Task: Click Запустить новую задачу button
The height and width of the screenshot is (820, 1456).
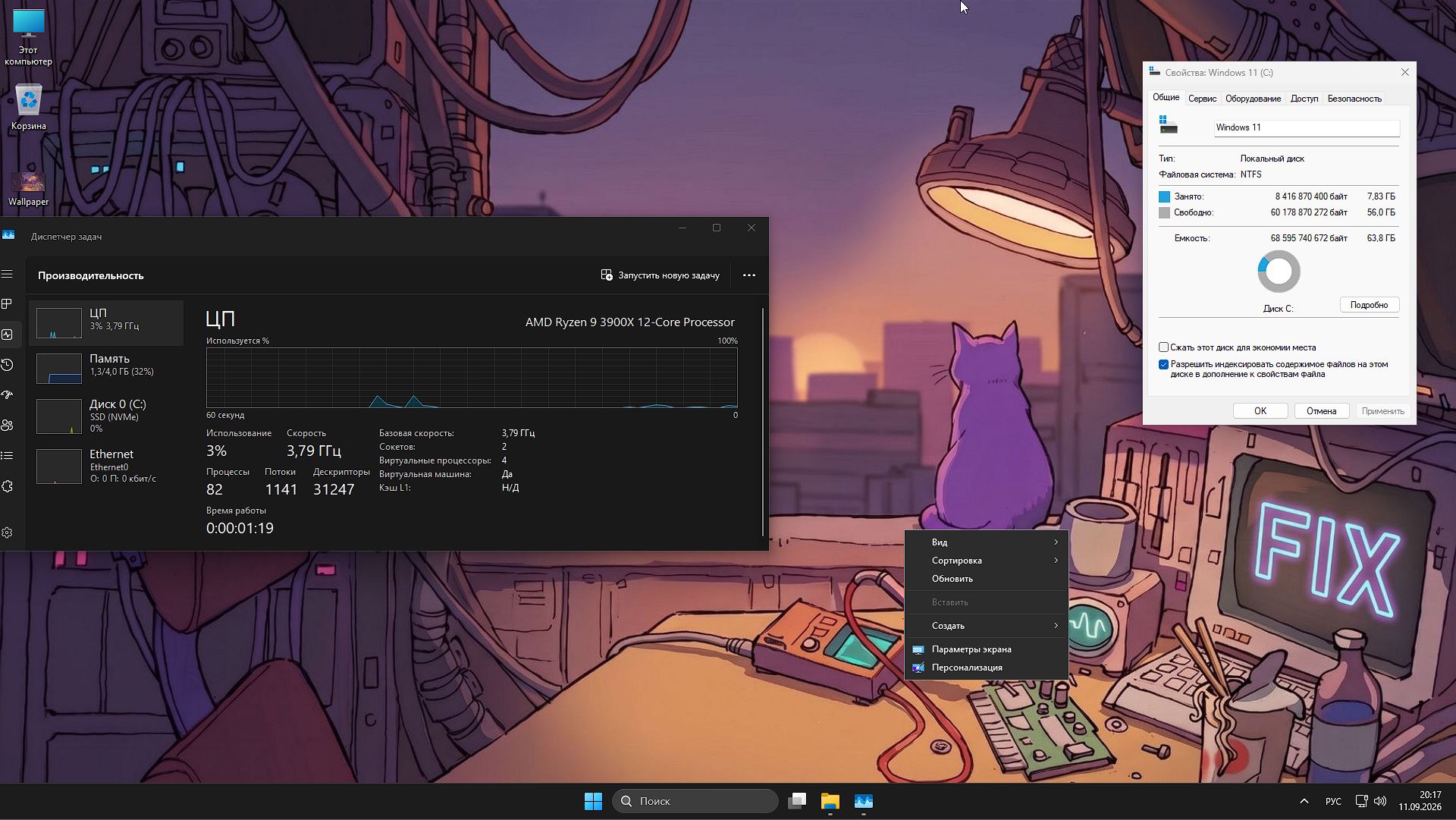Action: click(660, 275)
